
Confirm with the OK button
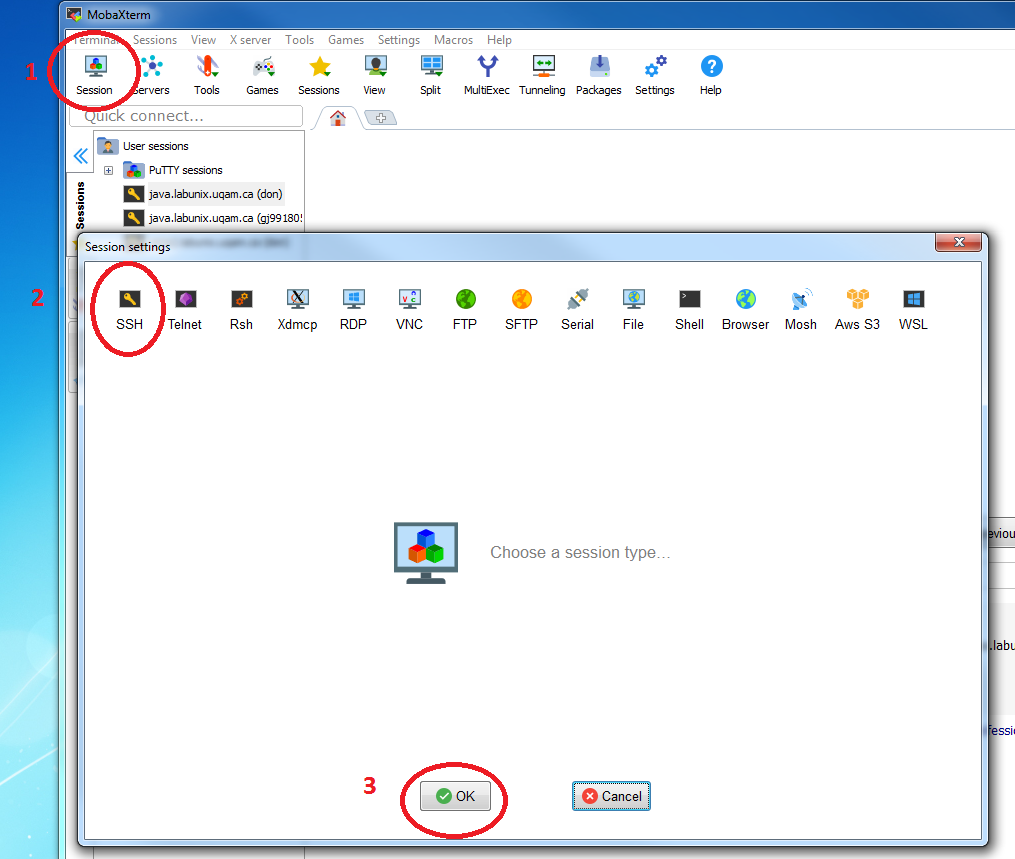[455, 796]
